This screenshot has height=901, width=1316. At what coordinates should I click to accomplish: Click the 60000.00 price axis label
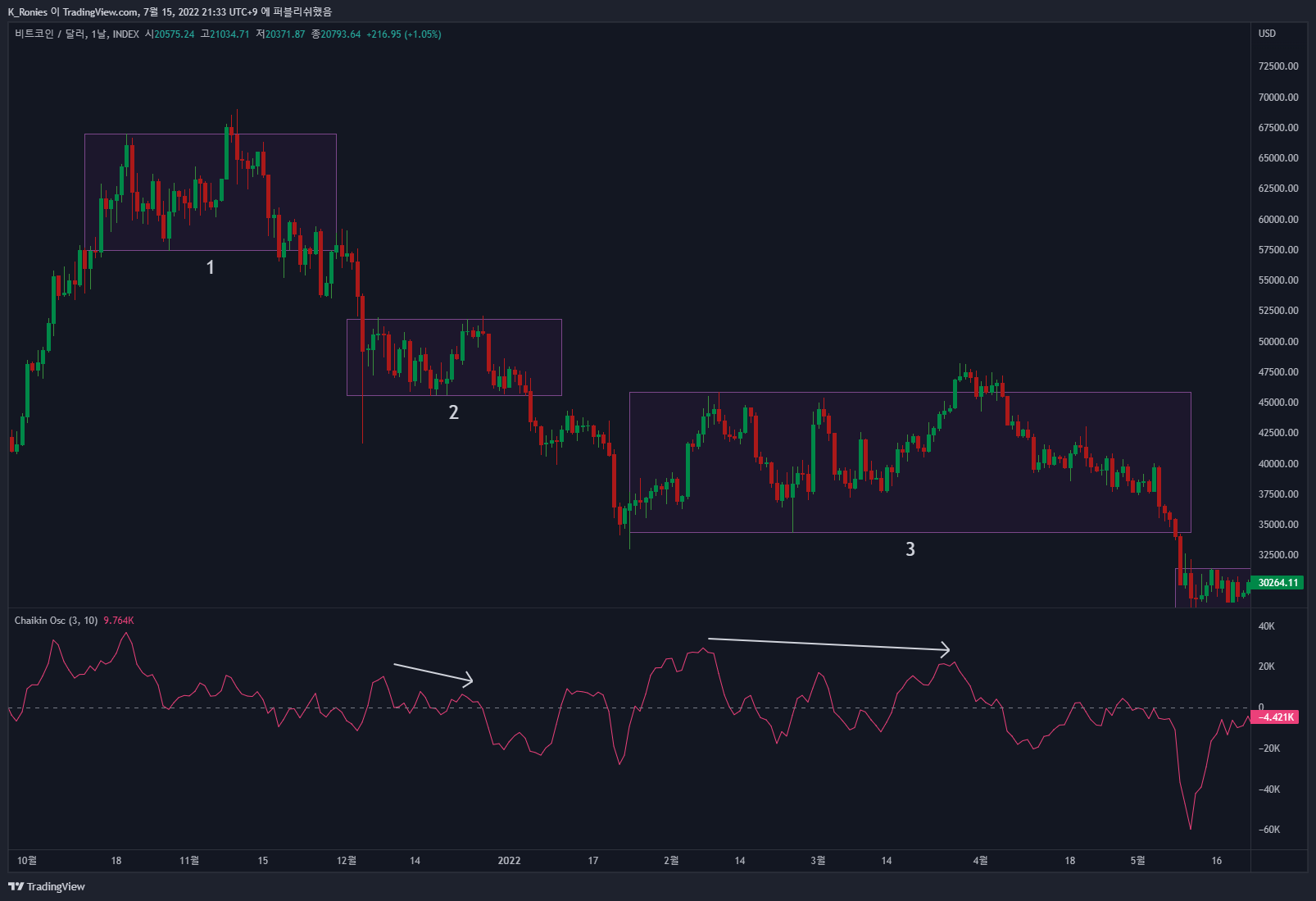[x=1278, y=220]
